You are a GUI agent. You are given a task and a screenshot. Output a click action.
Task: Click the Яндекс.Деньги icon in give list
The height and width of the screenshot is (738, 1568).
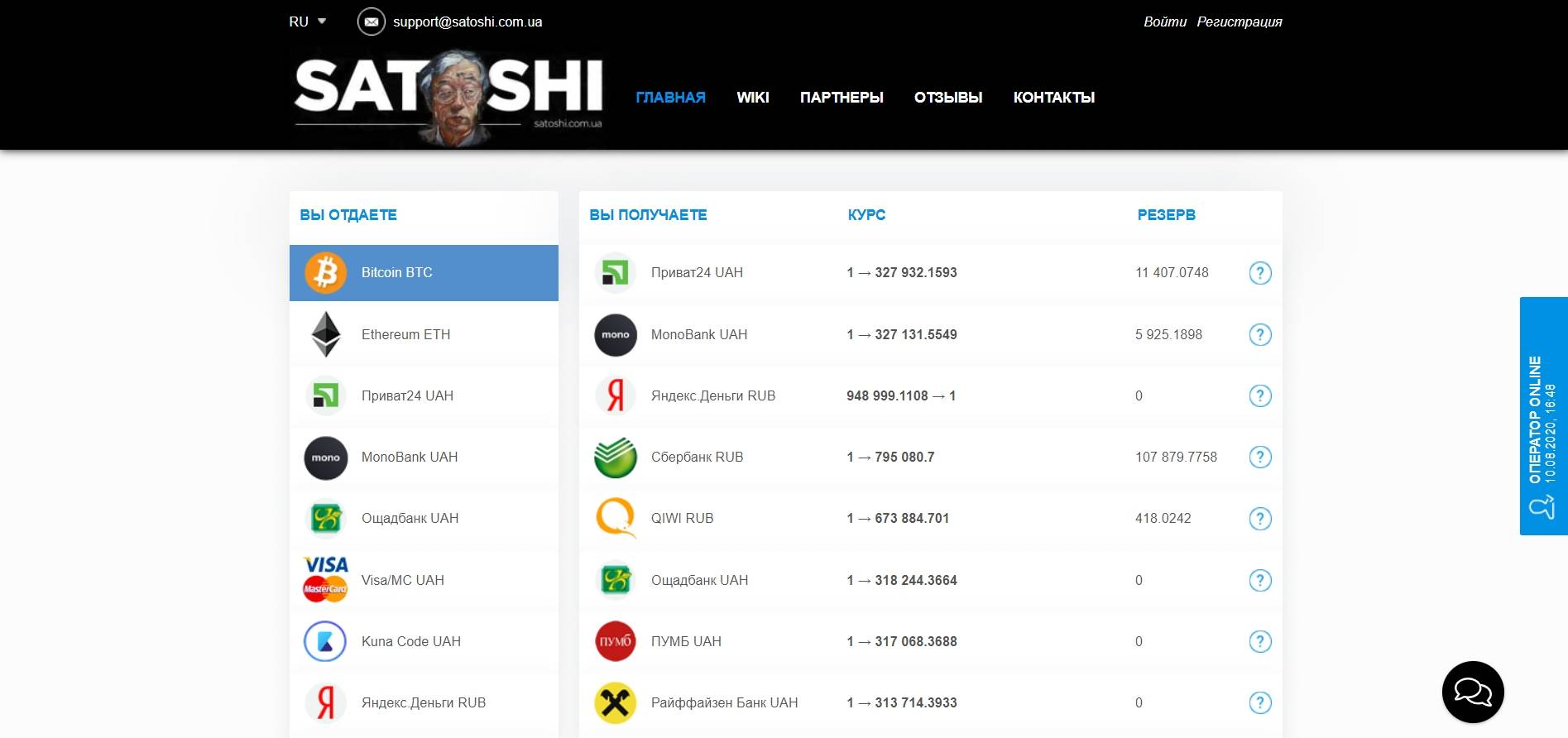(x=325, y=702)
